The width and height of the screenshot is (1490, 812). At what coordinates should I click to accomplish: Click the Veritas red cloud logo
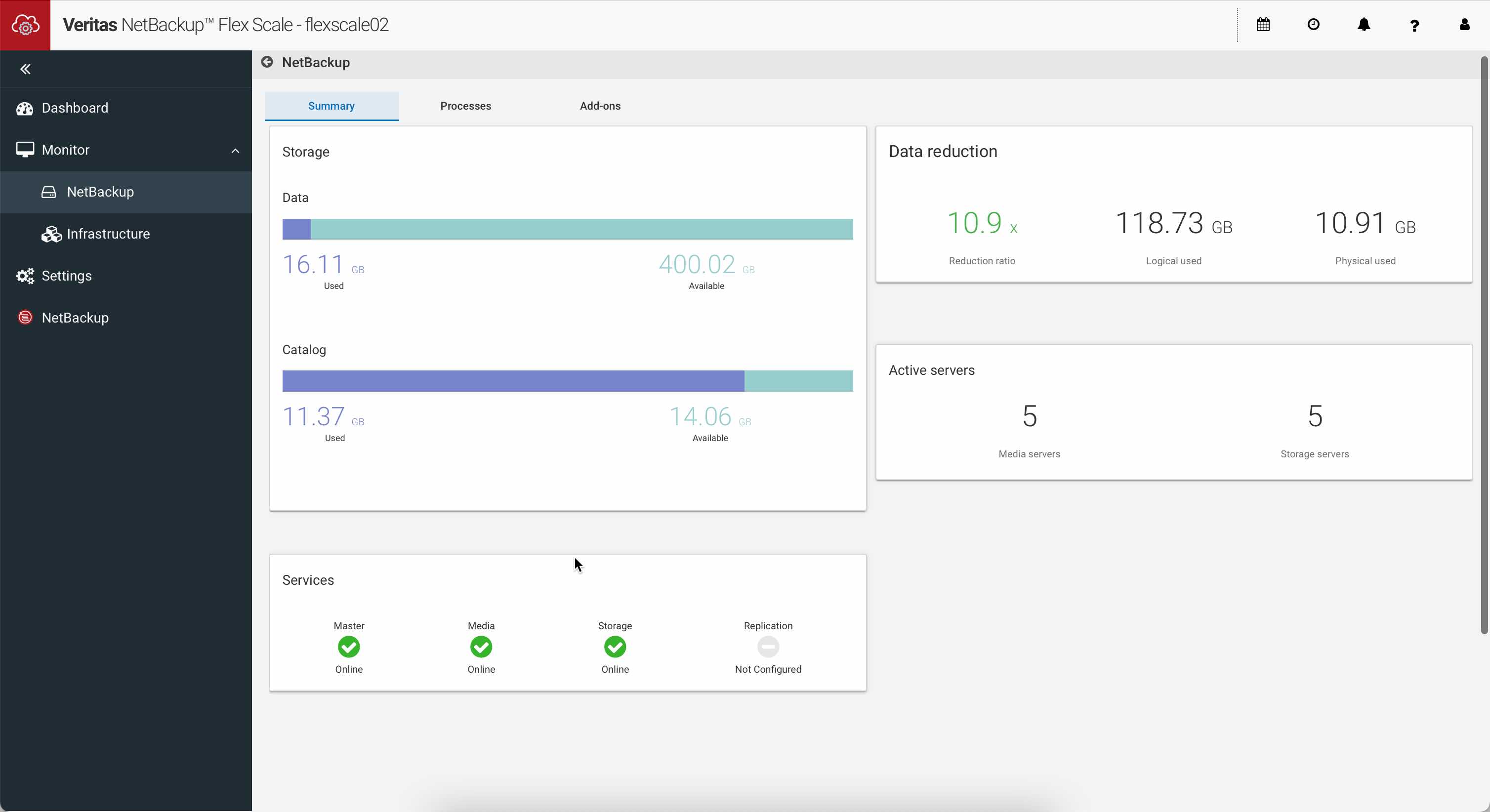point(25,25)
